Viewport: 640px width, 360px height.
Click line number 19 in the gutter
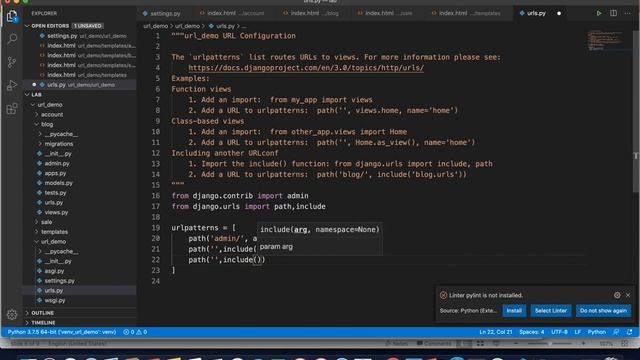156,228
